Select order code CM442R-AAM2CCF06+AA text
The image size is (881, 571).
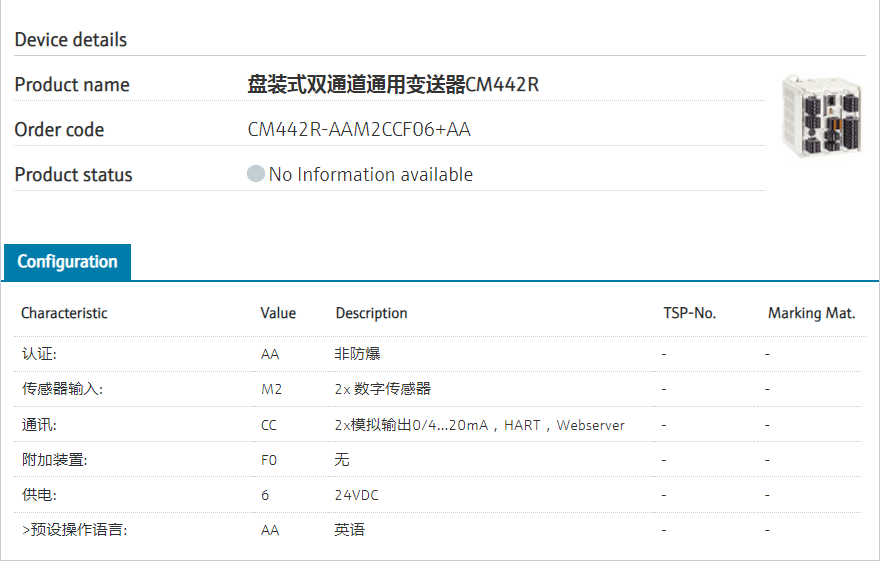[359, 130]
